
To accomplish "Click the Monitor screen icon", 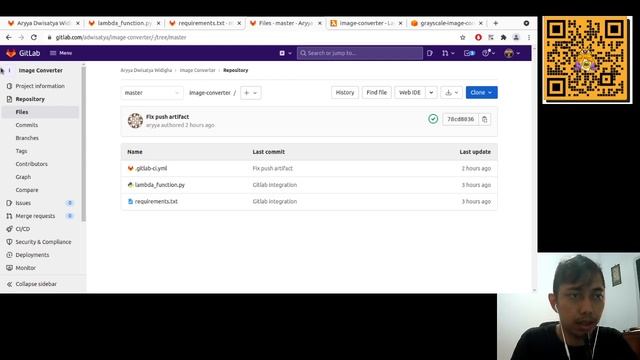I will point(9,268).
